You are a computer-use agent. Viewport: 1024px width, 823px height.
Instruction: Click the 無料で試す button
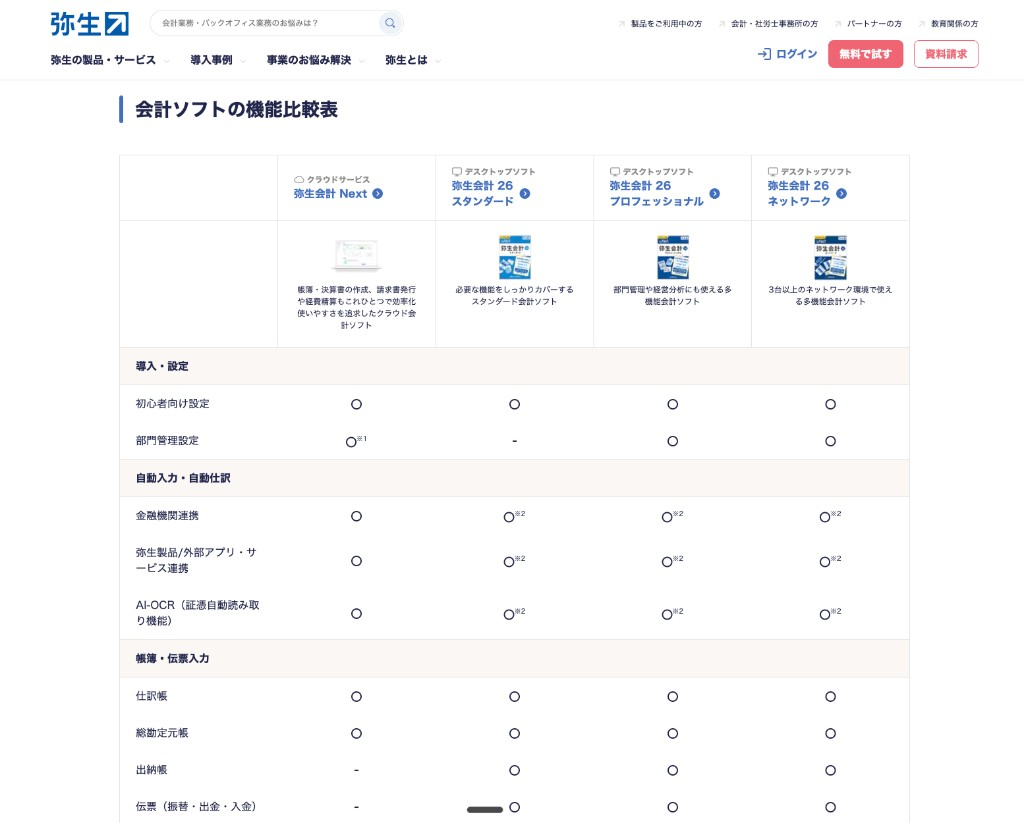tap(865, 54)
